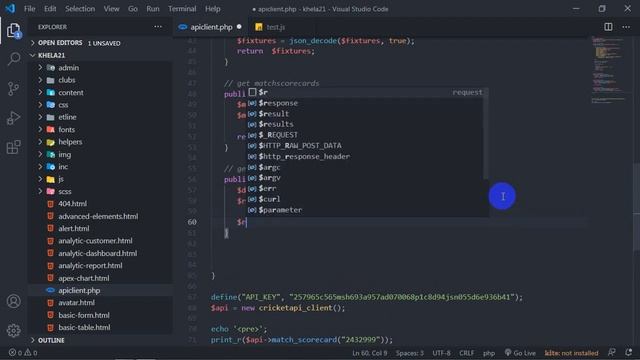Screen dimensions: 640x360
Task: Open the Run and Debug view
Action: click(x=13, y=118)
